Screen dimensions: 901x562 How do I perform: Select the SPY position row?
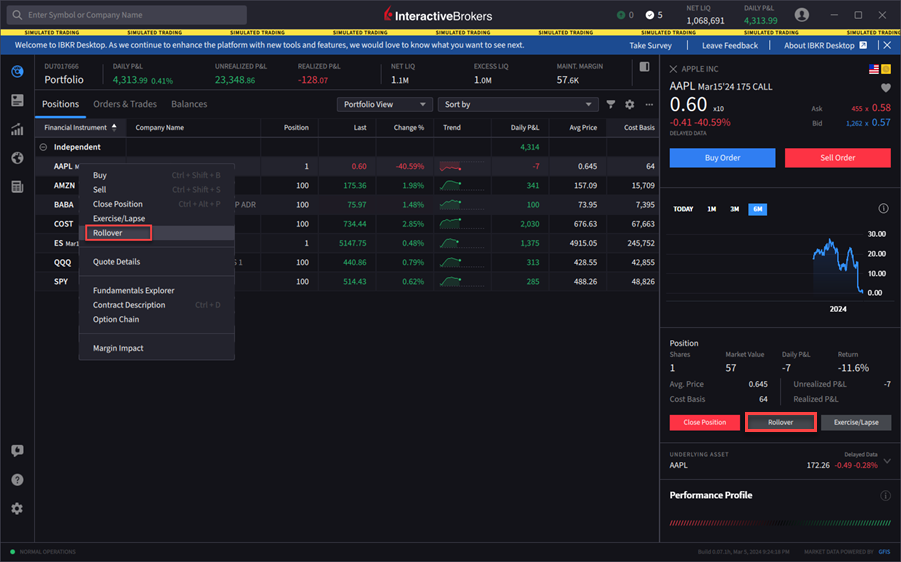(347, 282)
